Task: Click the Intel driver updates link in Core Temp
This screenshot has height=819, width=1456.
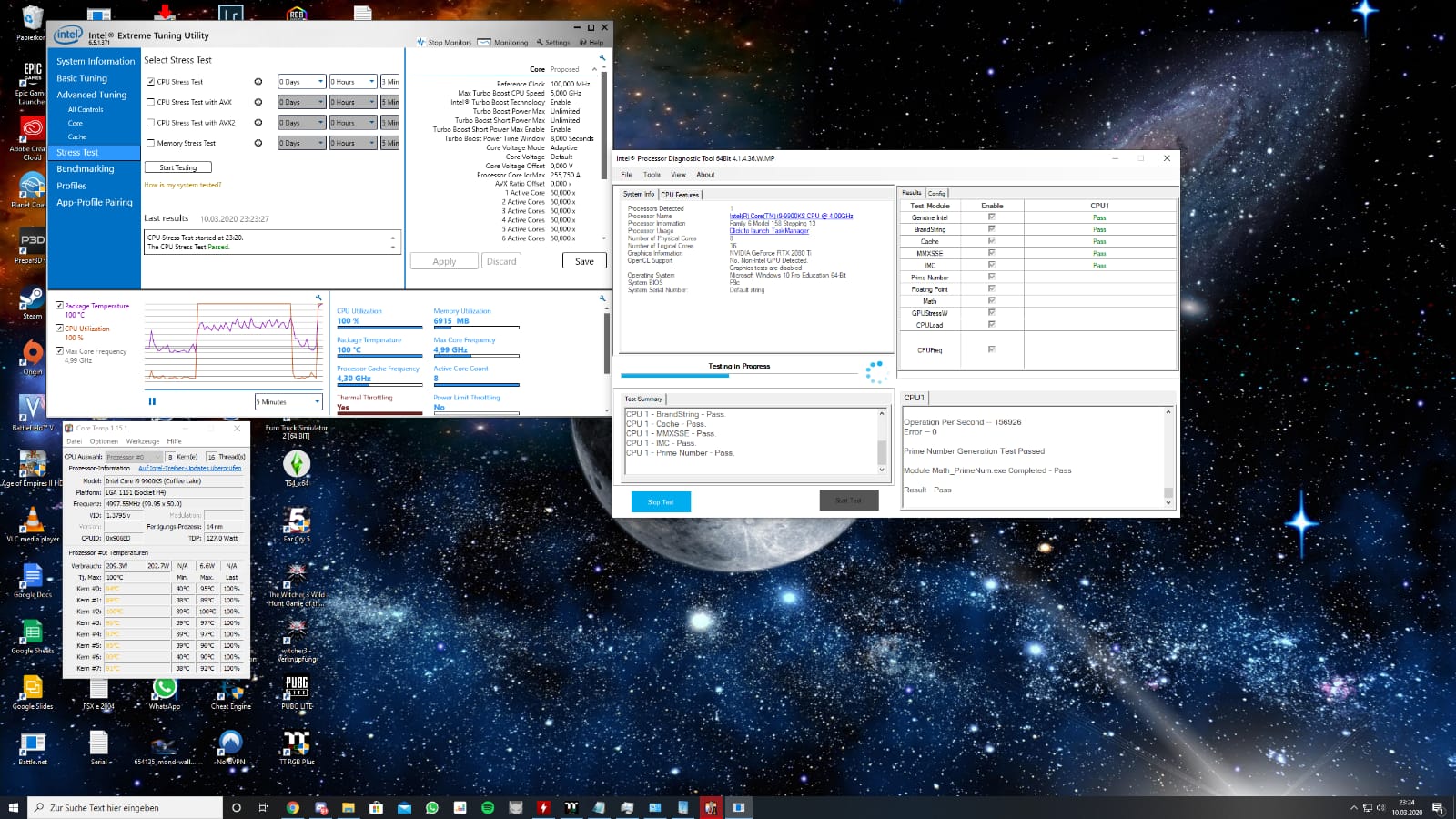Action: click(x=190, y=469)
